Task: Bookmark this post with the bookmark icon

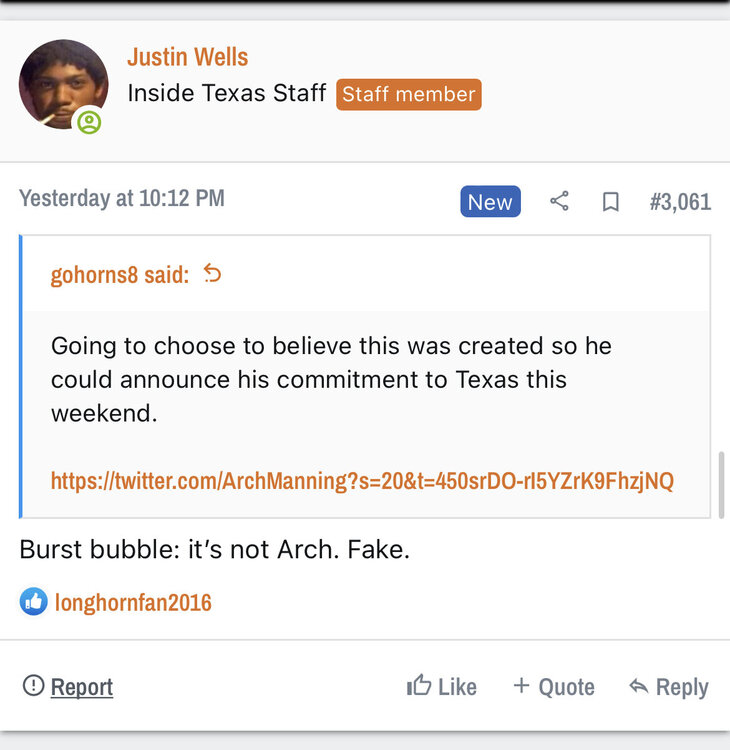Action: tap(610, 201)
